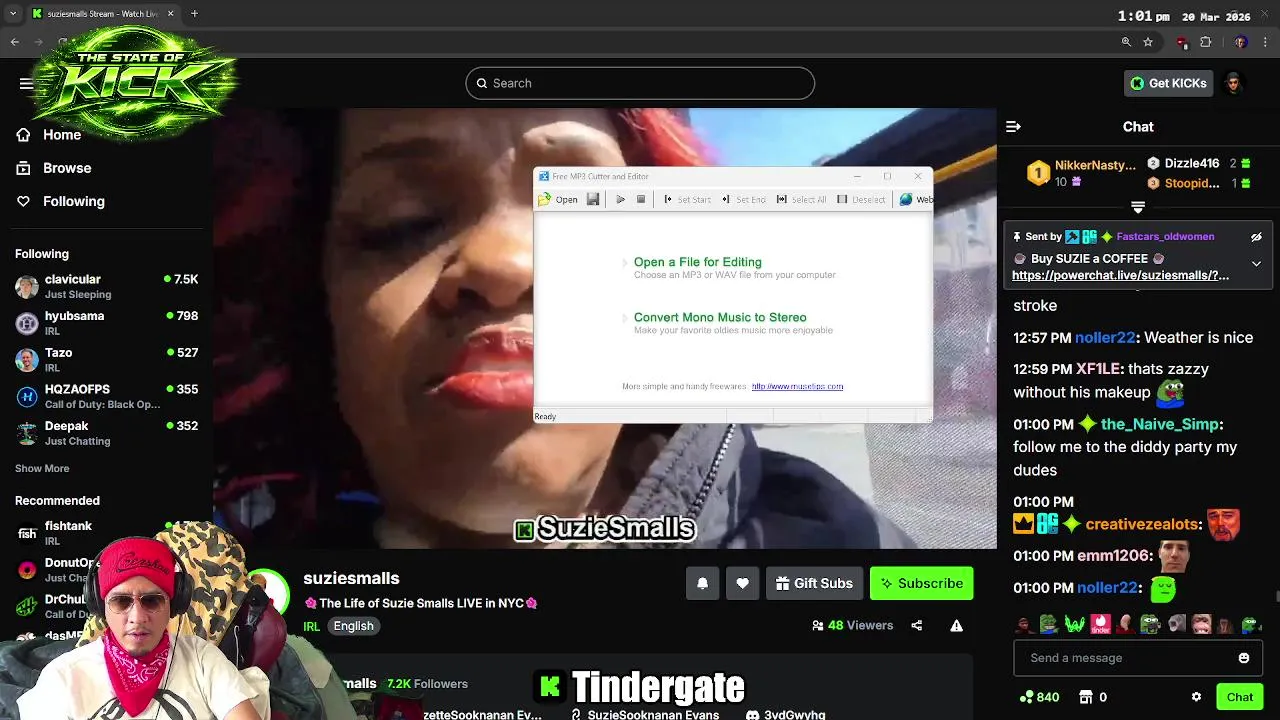Click the Get KICKs button

click(x=1168, y=83)
